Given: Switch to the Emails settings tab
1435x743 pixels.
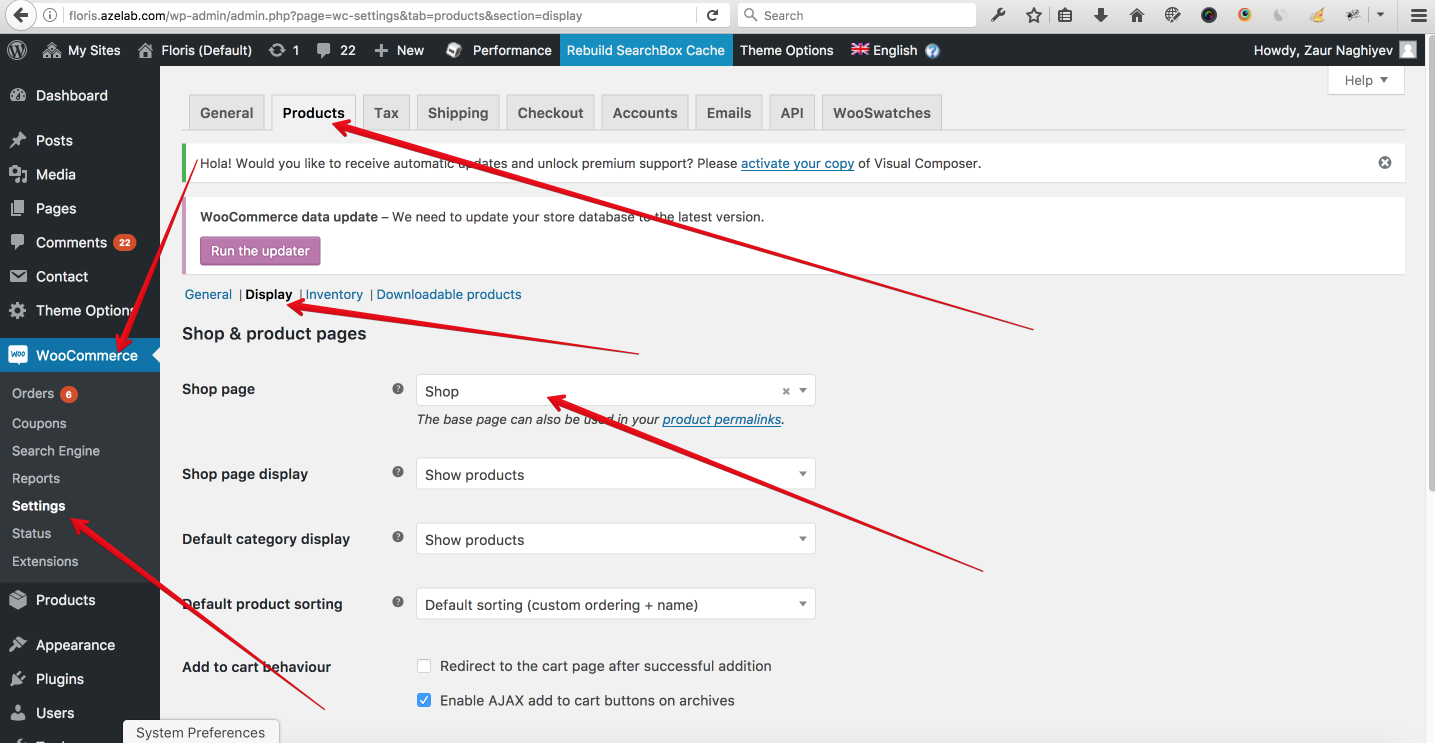Looking at the screenshot, I should pyautogui.click(x=729, y=113).
